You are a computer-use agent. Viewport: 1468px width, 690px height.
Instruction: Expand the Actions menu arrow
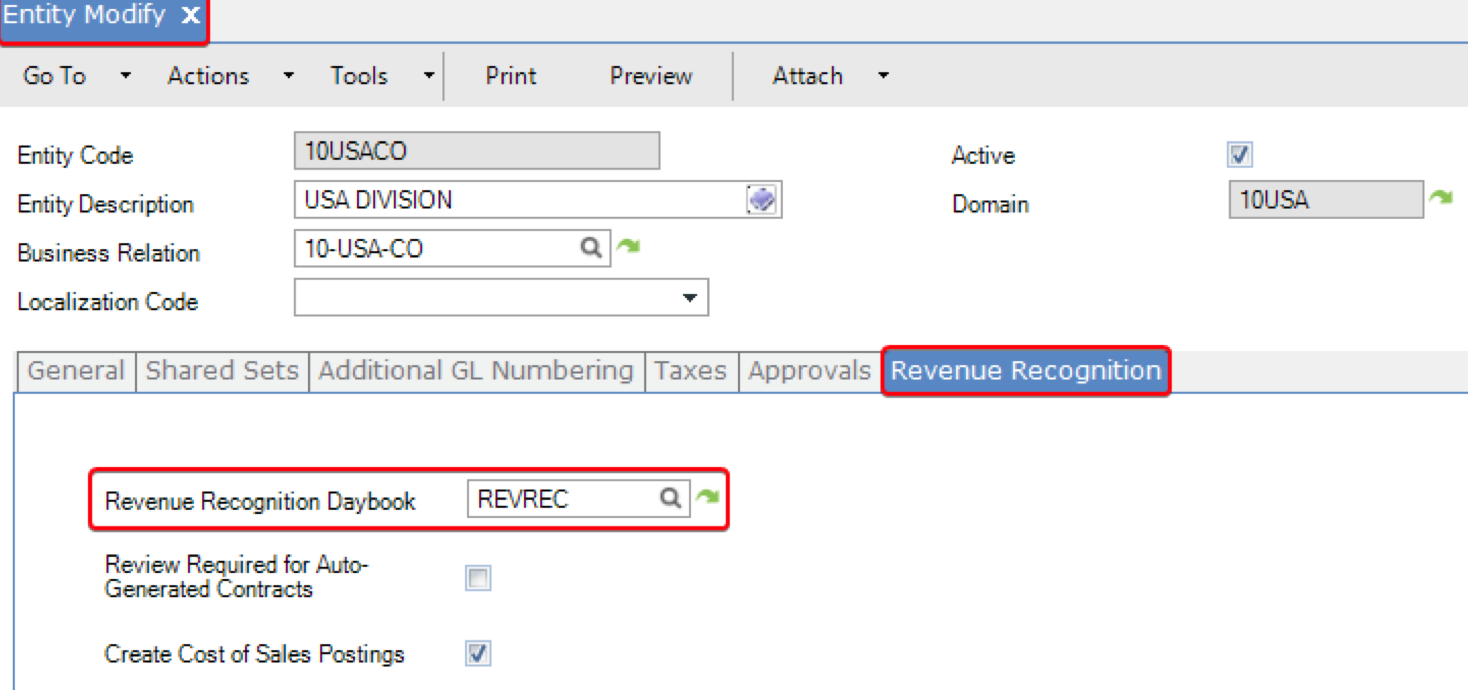click(x=287, y=76)
